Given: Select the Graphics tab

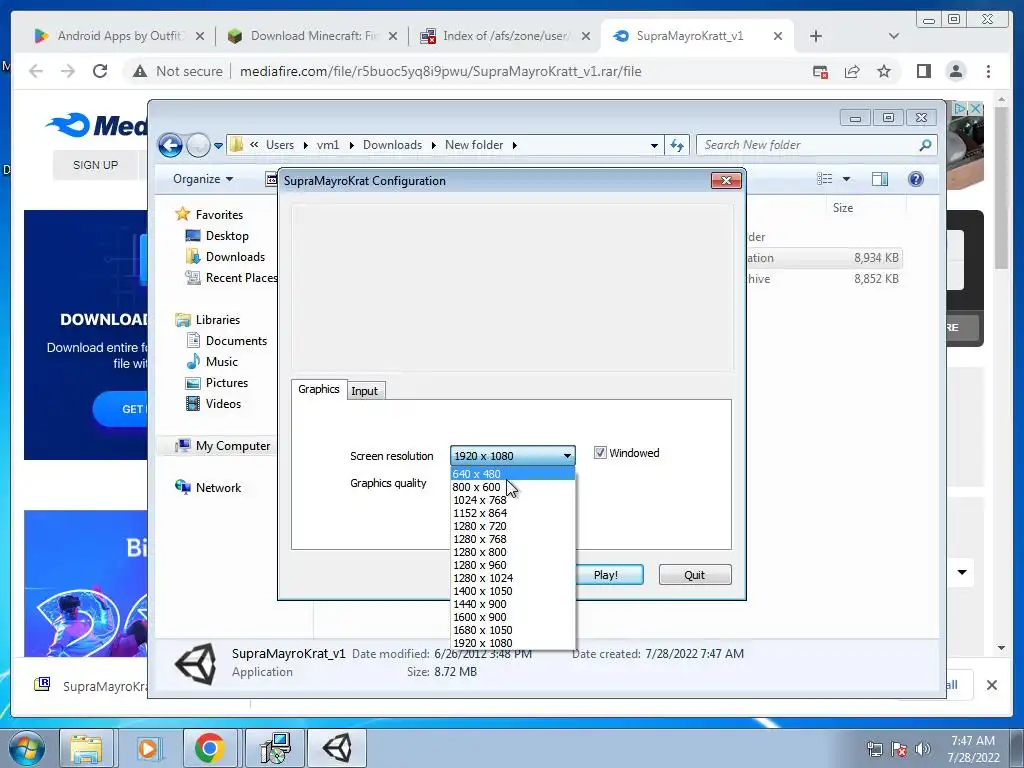Looking at the screenshot, I should point(319,389).
